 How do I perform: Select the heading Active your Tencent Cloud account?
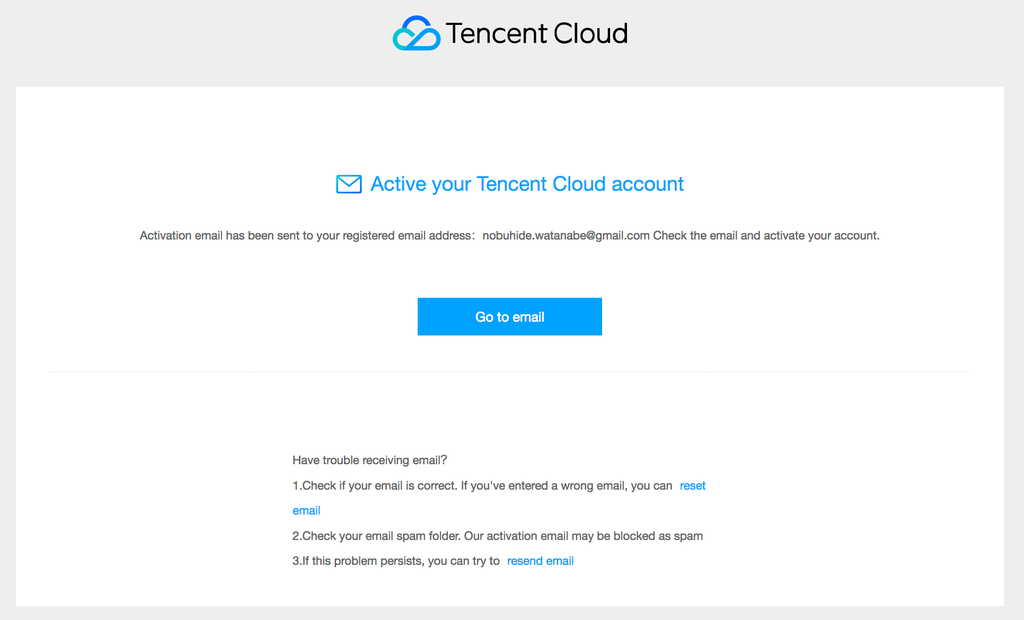pyautogui.click(x=527, y=184)
